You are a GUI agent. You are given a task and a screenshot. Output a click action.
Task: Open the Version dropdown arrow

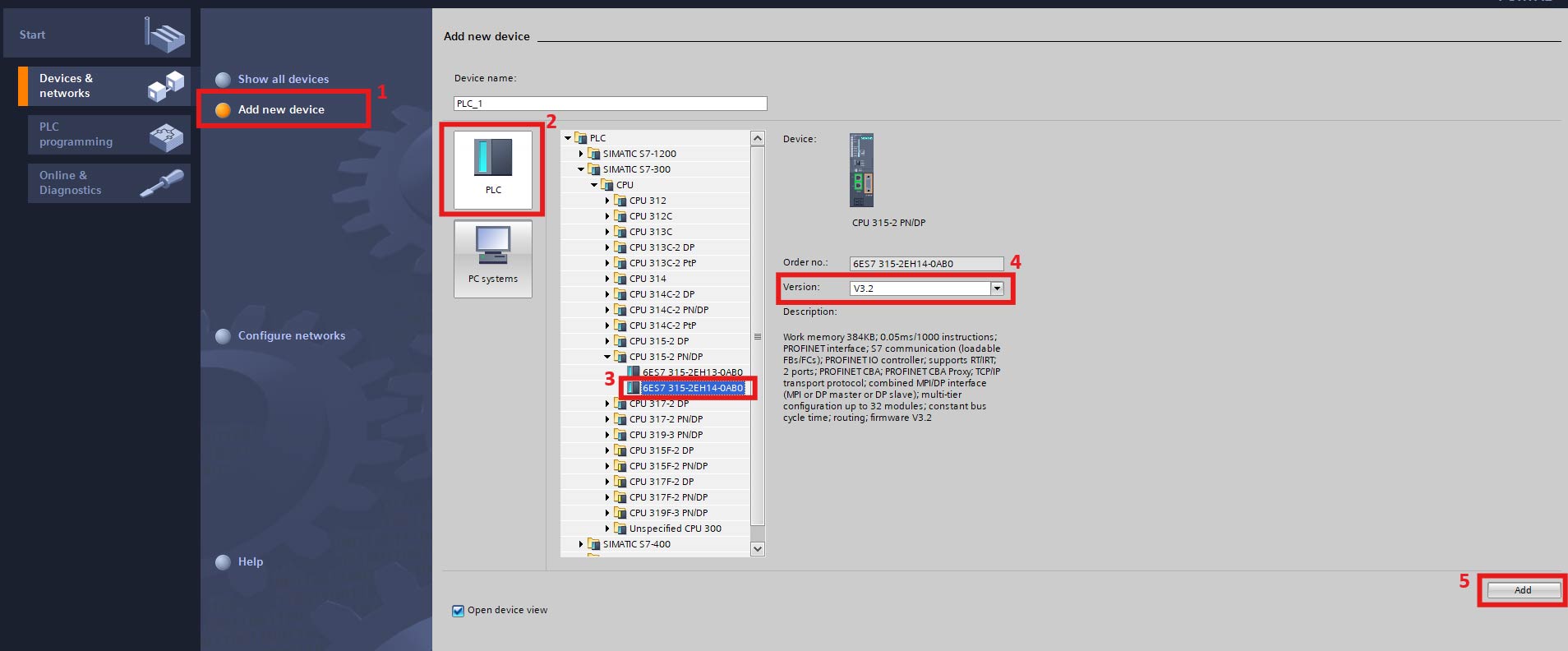point(997,289)
